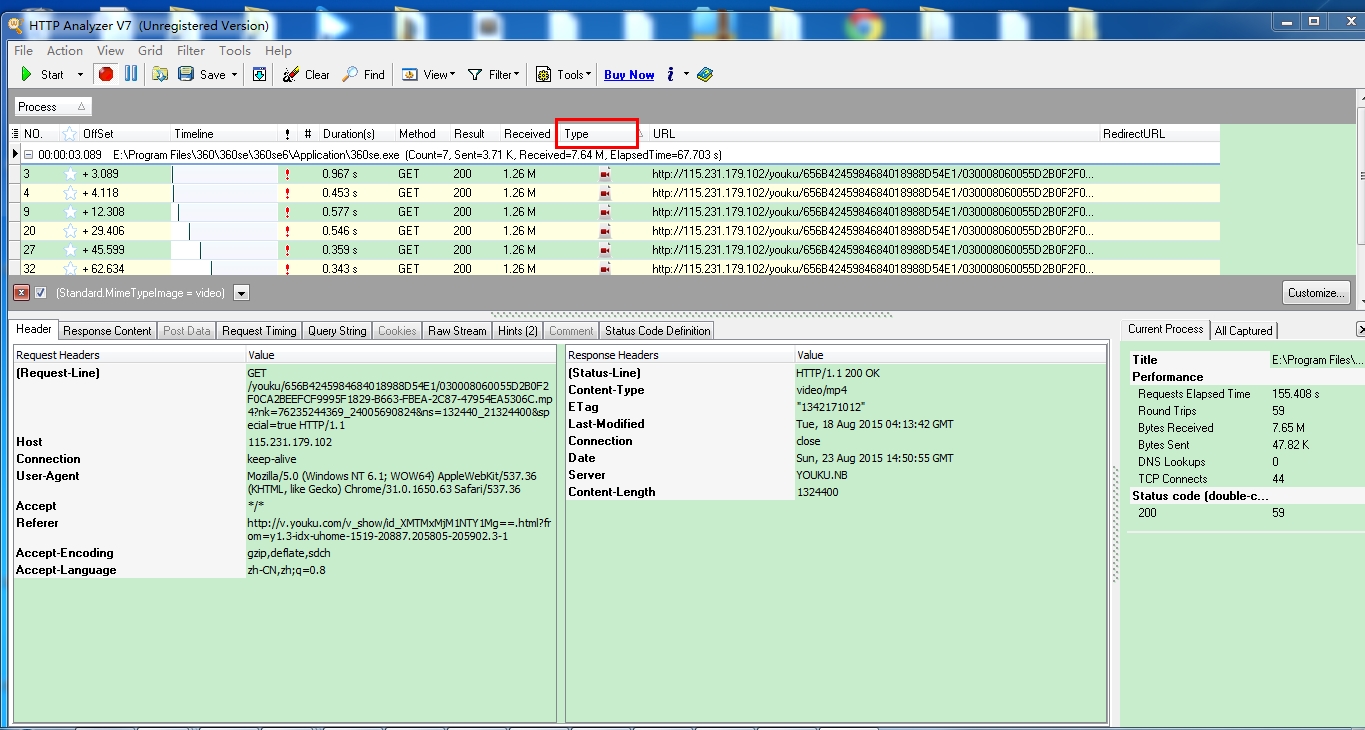Screen dimensions: 1365x730
Task: Sort by the Duration(s) column header
Action: 355,134
